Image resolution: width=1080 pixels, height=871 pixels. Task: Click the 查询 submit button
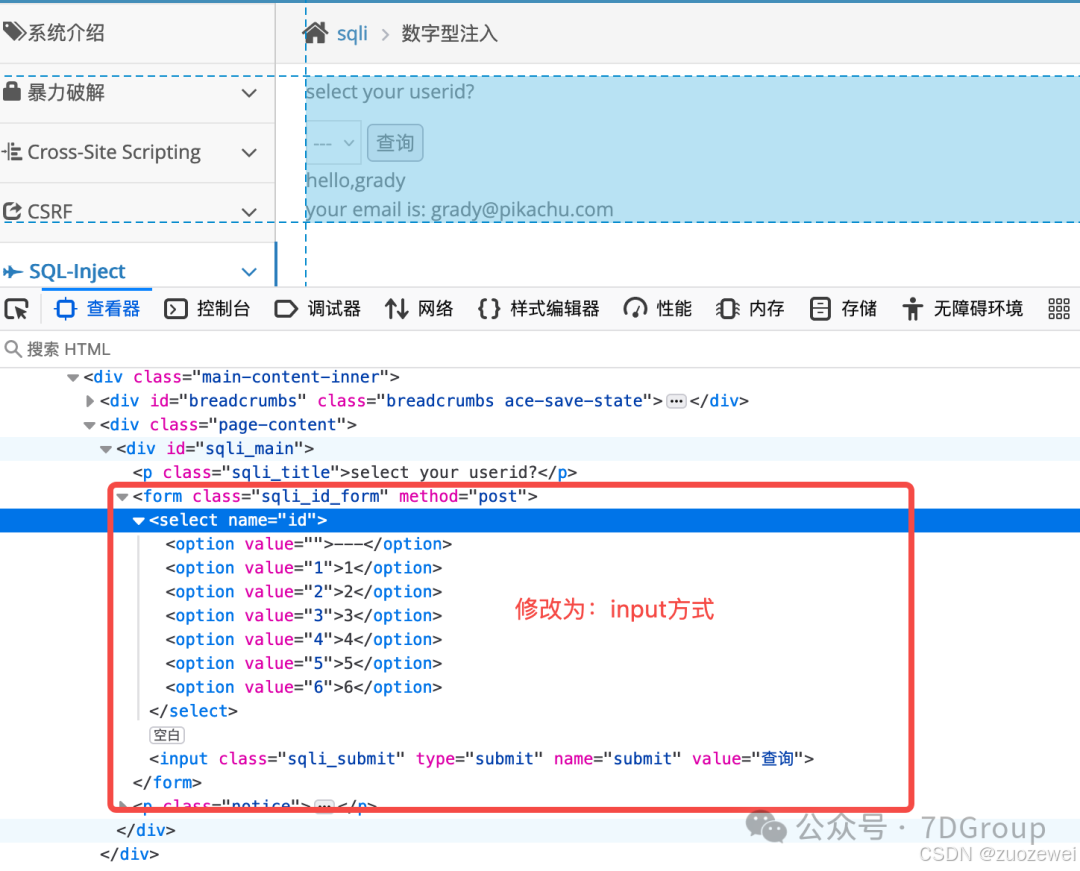(395, 143)
